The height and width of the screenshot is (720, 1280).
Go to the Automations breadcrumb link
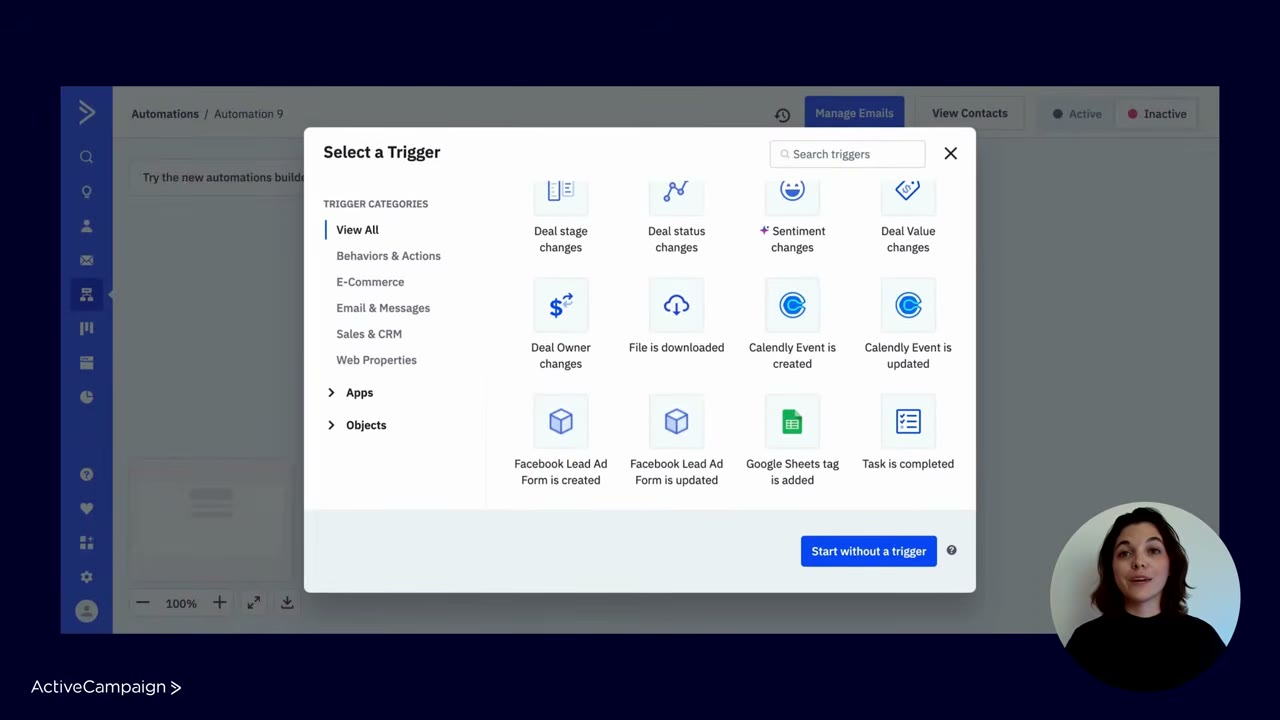(165, 114)
